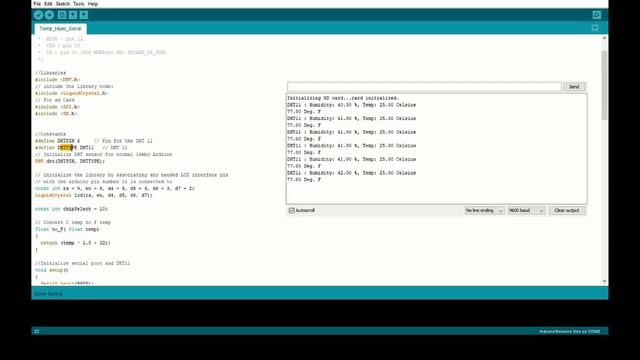Click the 'return (temp * 1.8 + 32);' line
640x360 pixels.
coord(76,243)
